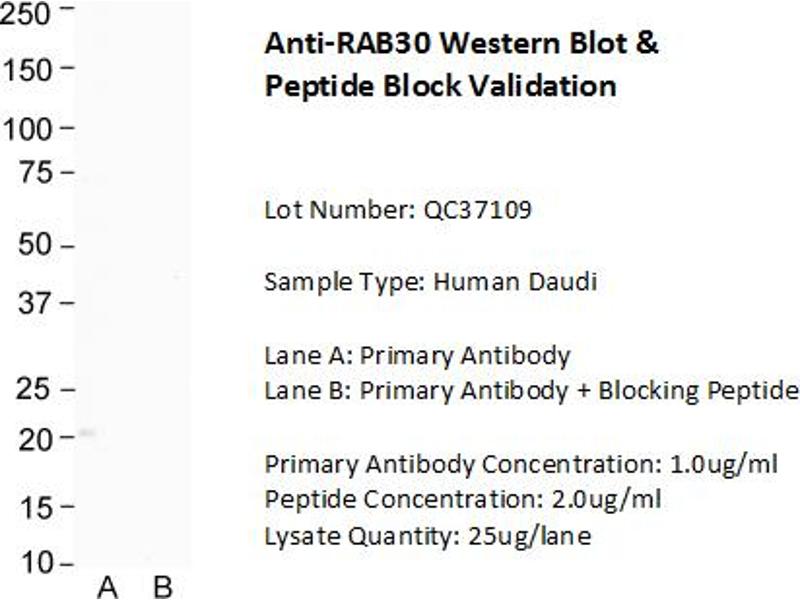
Task: Select the Lane A: Primary Antibody description
Action: pyautogui.click(x=417, y=355)
